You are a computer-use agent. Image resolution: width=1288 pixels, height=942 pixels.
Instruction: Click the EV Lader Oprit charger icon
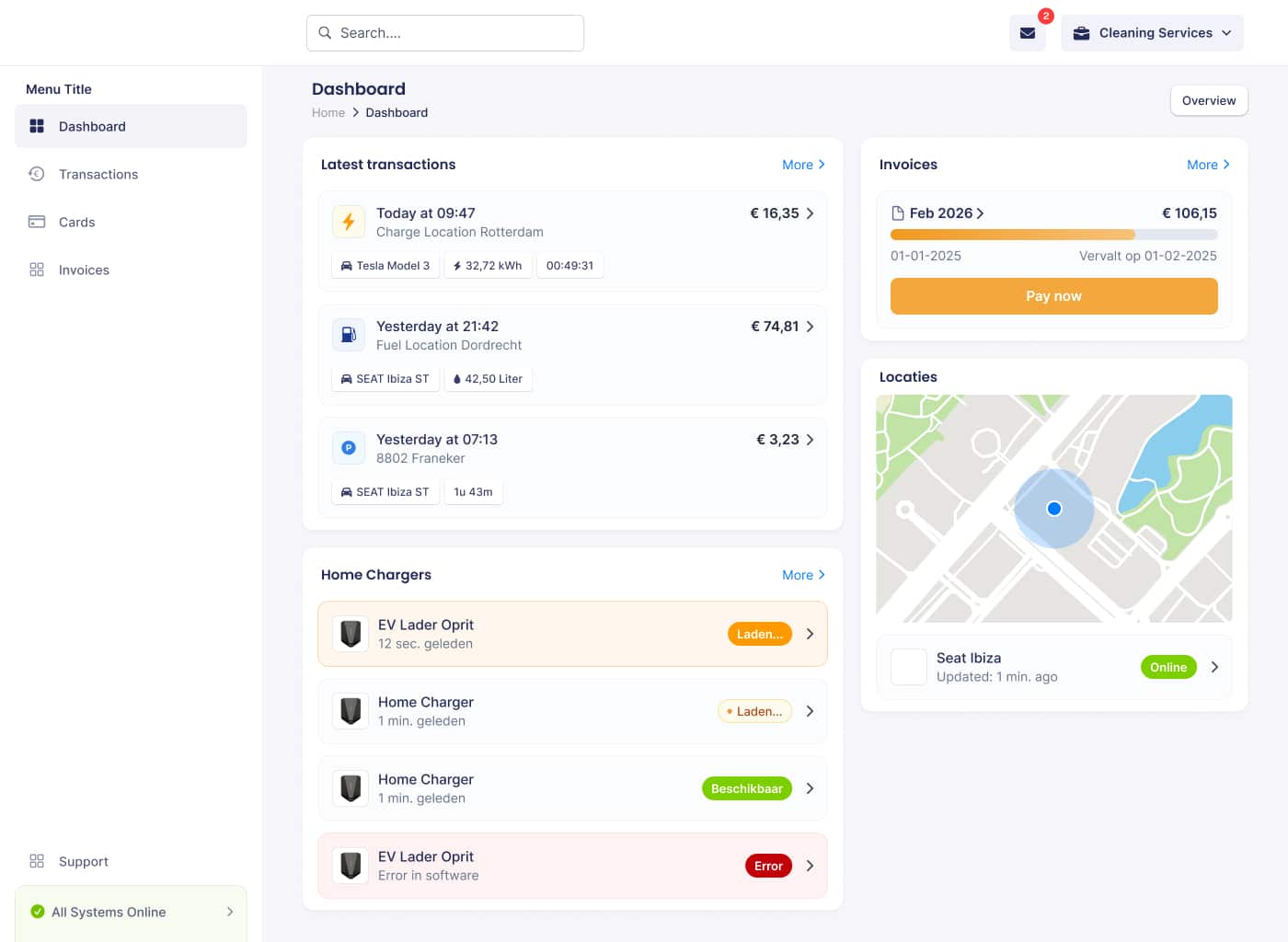click(x=351, y=634)
